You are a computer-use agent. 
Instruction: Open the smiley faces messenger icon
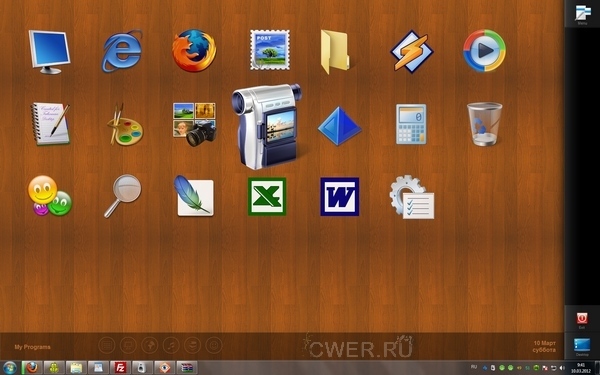(x=50, y=196)
